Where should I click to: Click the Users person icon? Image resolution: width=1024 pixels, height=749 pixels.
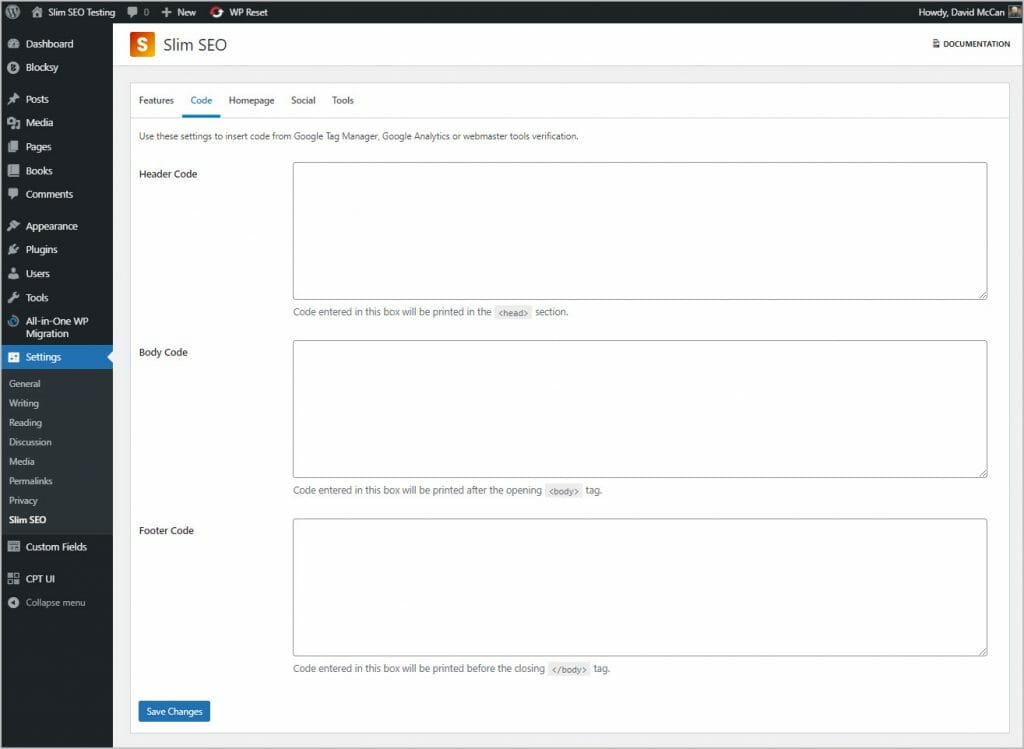pos(13,274)
